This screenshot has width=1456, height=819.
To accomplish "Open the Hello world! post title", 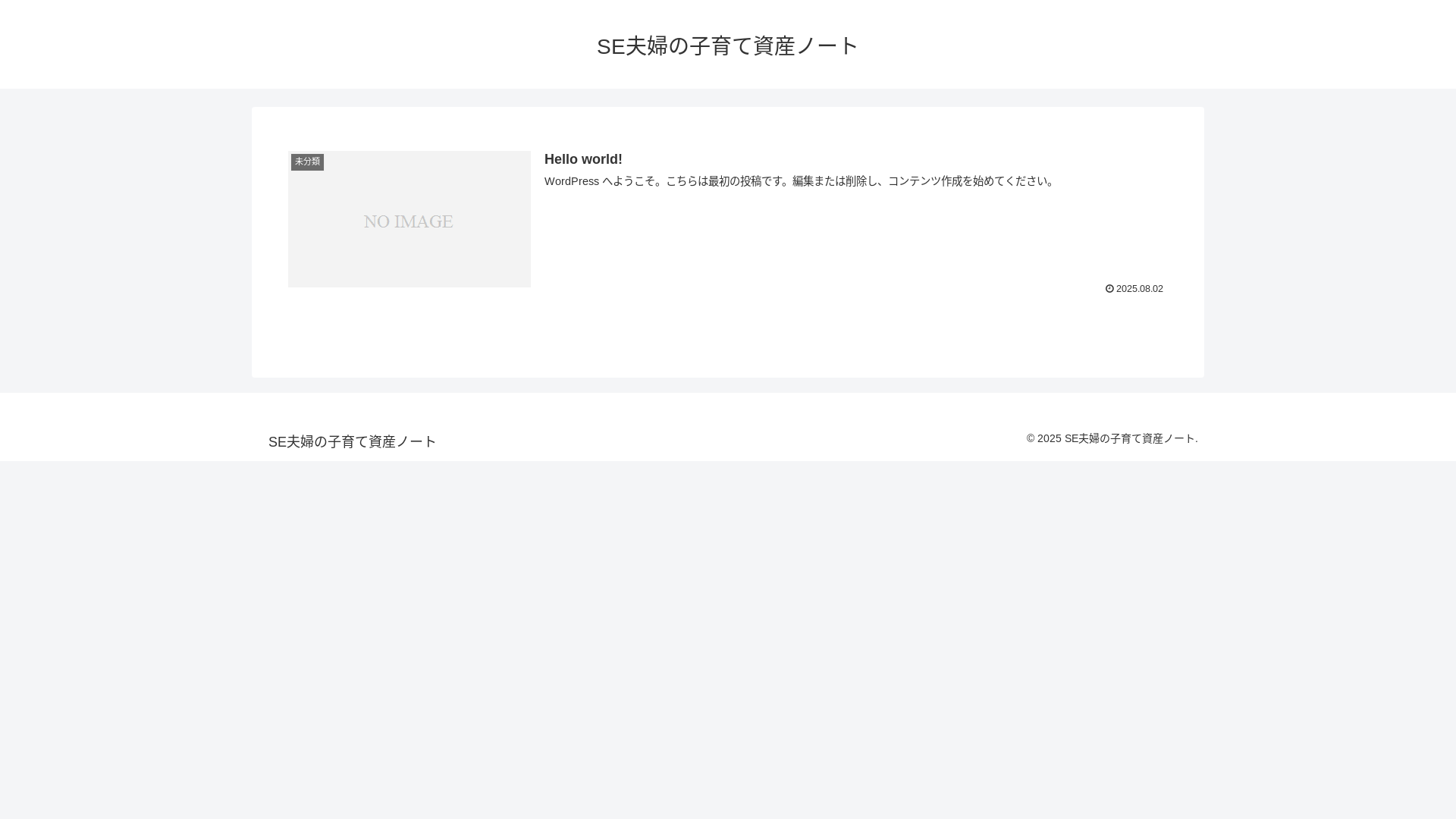I will pyautogui.click(x=583, y=159).
